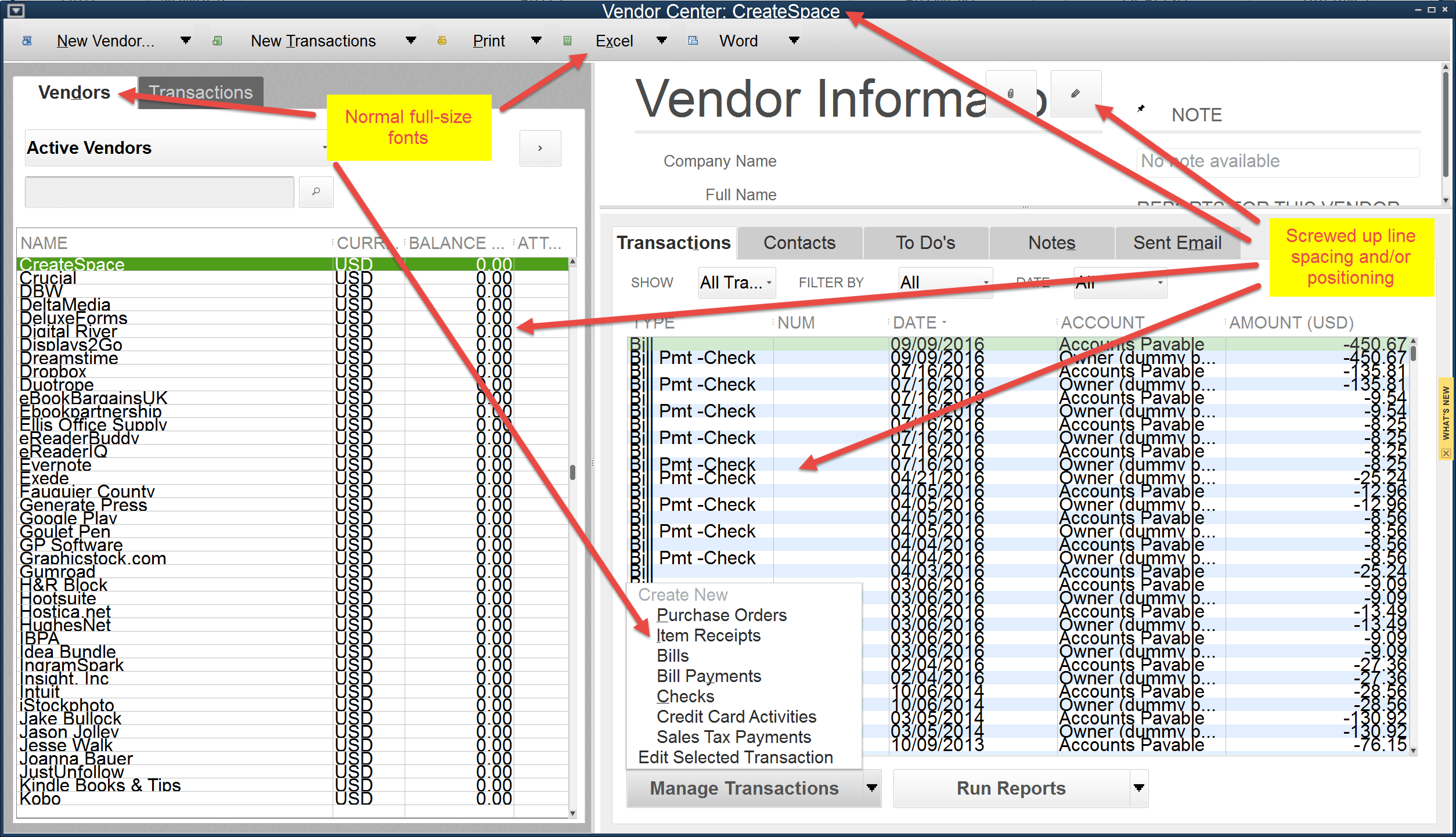The height and width of the screenshot is (837, 1456).
Task: Choose Sales Tax Payments menu entry
Action: 734,737
